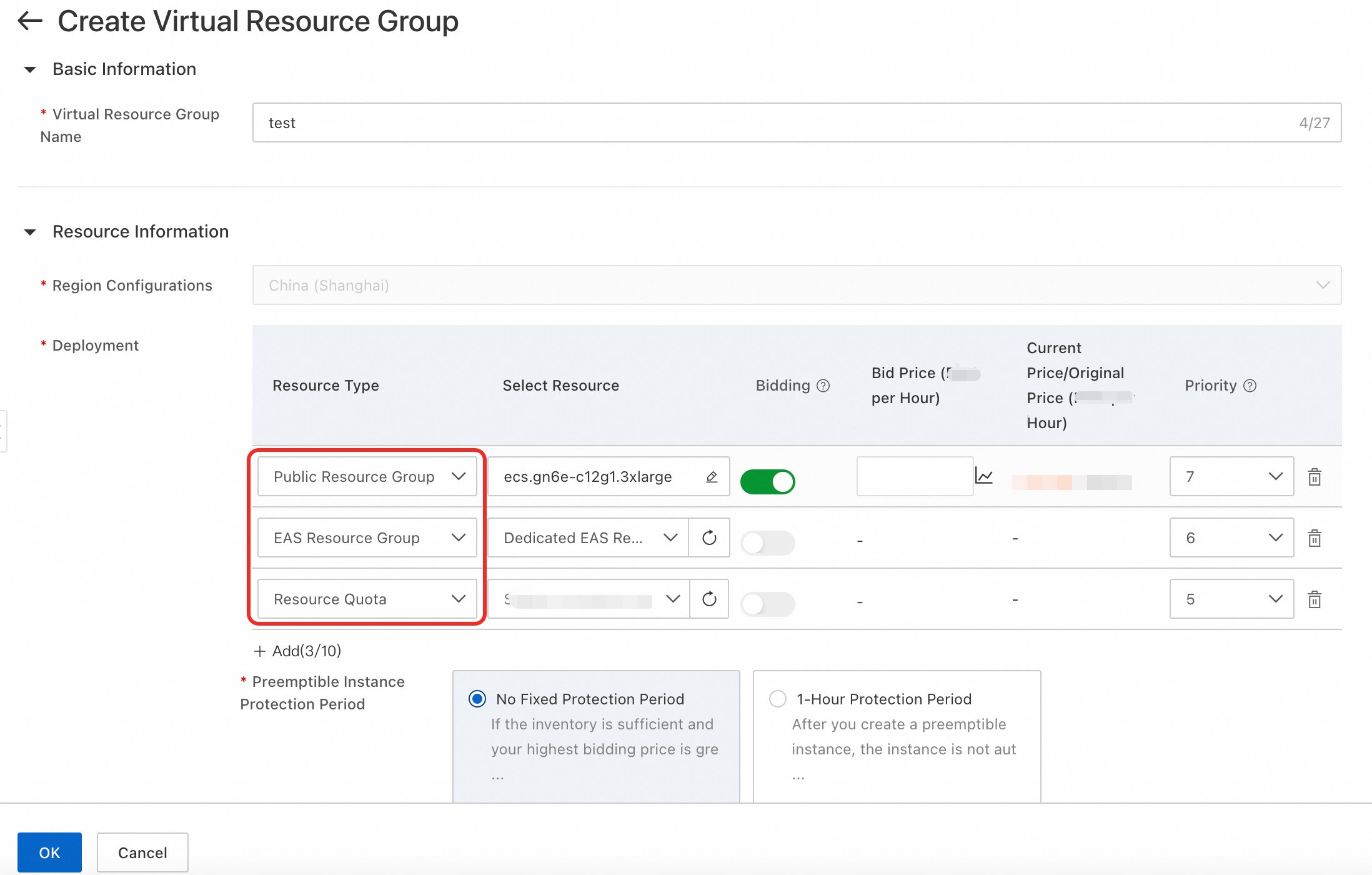Delete the EAS Resource Group row
Screen dimensions: 1372x875
(1315, 538)
